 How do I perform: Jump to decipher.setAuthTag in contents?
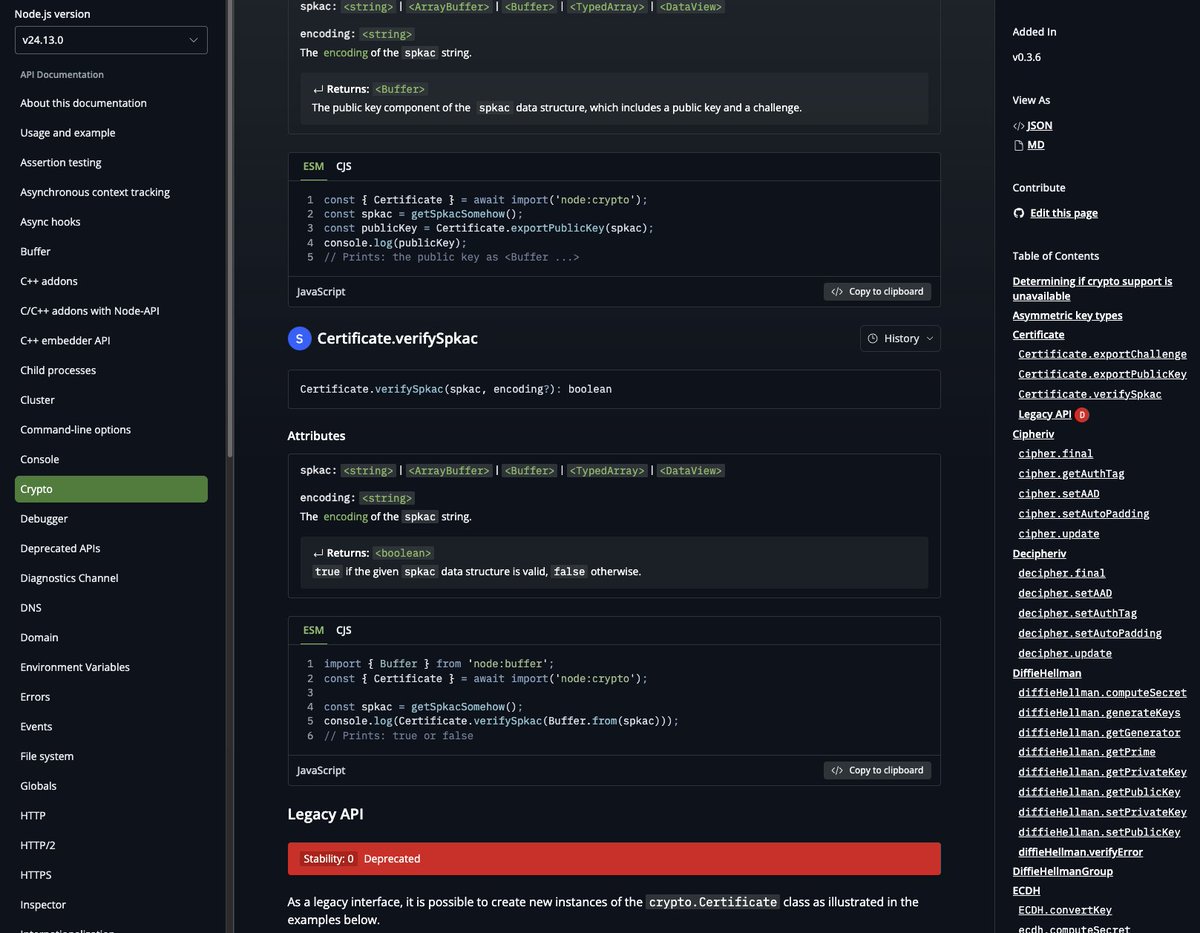tap(1077, 614)
